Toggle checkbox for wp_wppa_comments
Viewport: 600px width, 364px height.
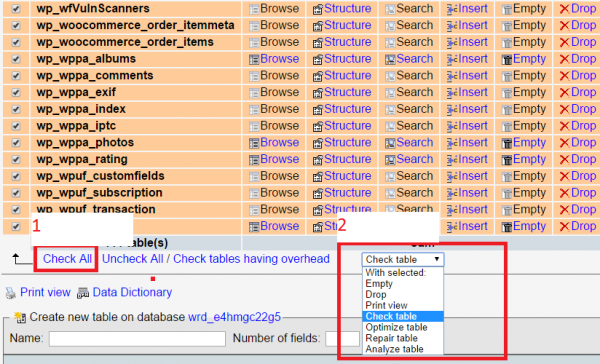click(x=16, y=76)
